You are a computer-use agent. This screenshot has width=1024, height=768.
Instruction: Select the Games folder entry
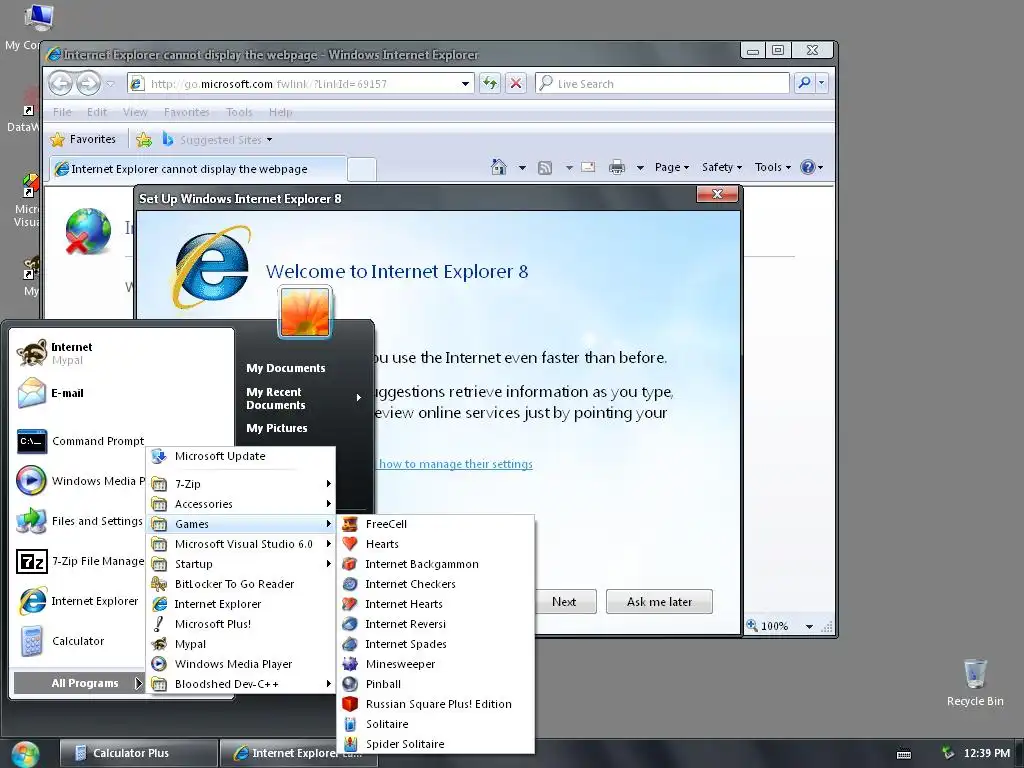pos(240,524)
